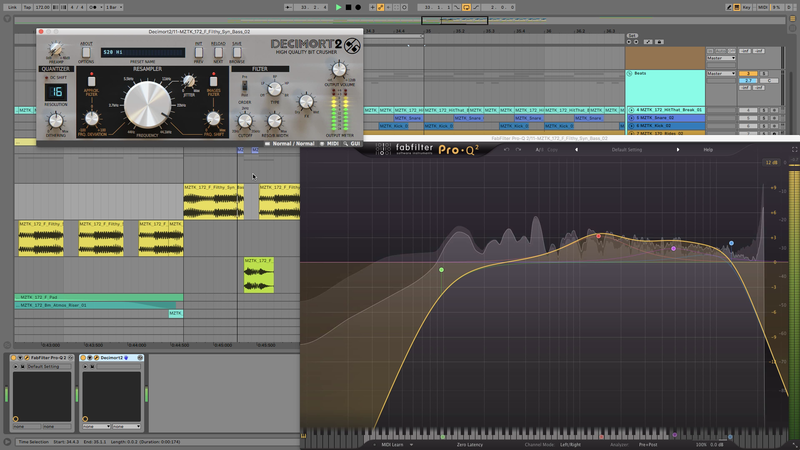Click the large Resampler FREQUENCY knob
The image size is (800, 450).
click(147, 104)
